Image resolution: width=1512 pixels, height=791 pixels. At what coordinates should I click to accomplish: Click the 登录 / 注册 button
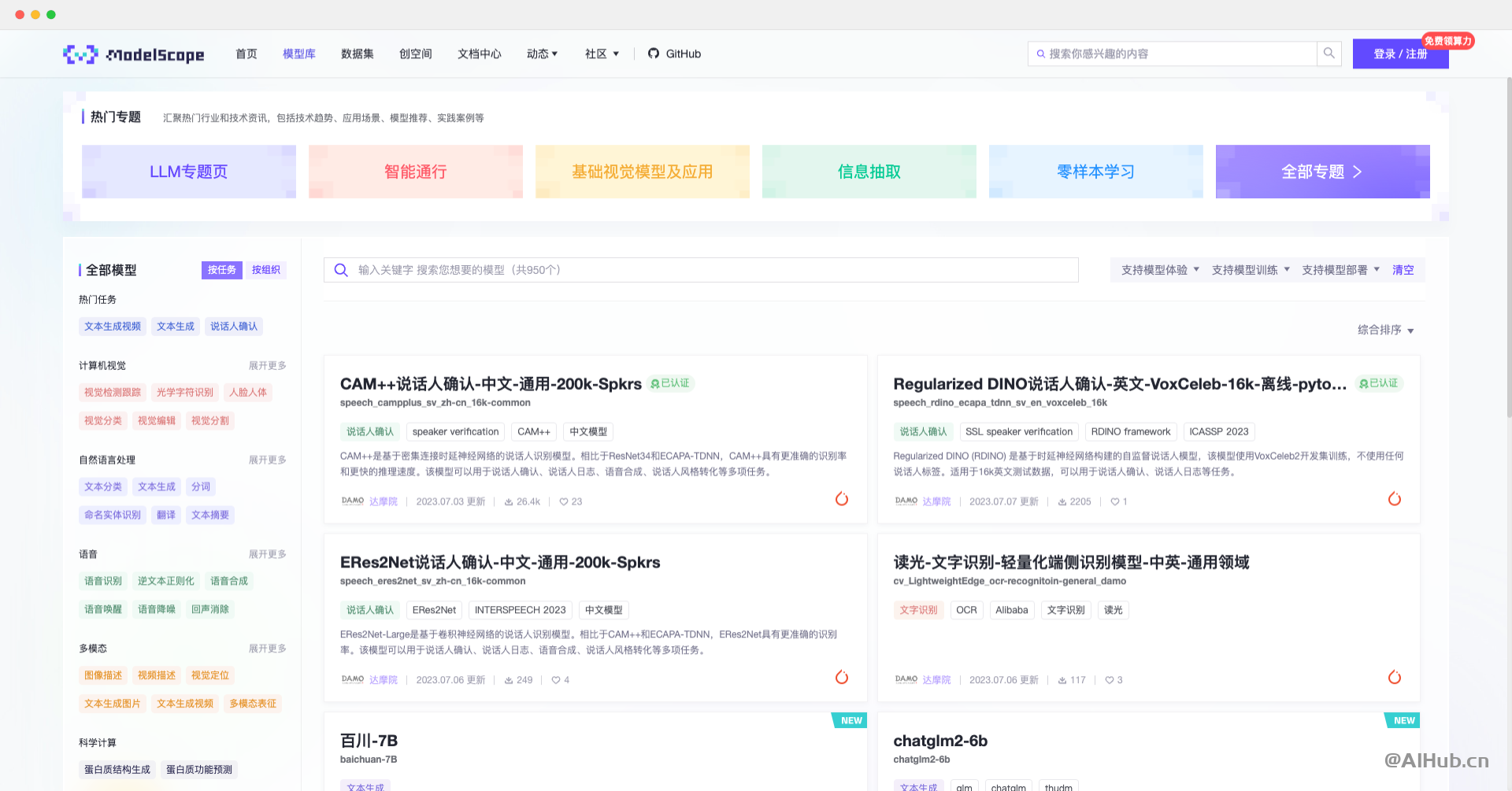click(x=1400, y=54)
